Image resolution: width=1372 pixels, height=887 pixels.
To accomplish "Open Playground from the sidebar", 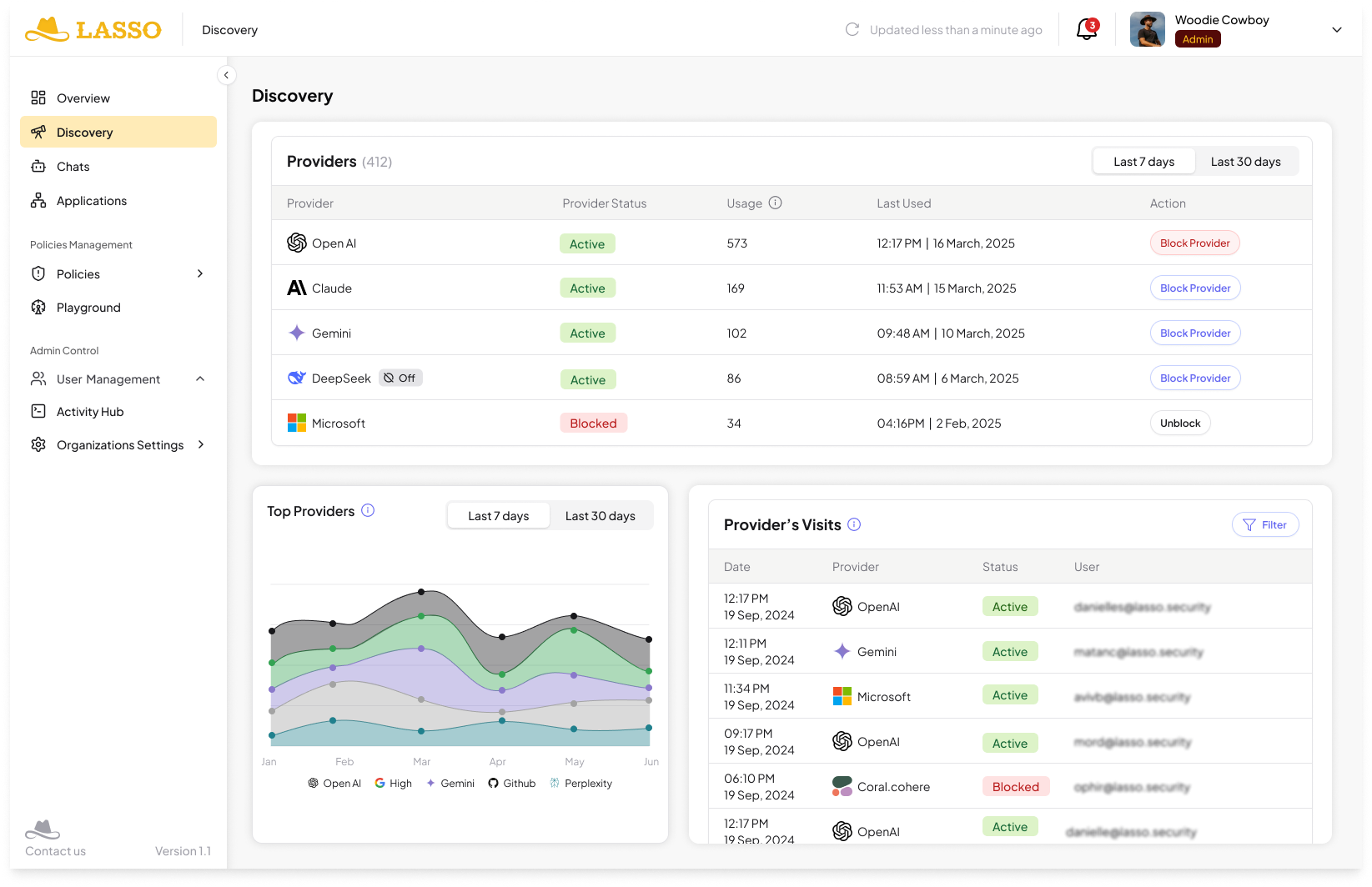I will pos(88,308).
